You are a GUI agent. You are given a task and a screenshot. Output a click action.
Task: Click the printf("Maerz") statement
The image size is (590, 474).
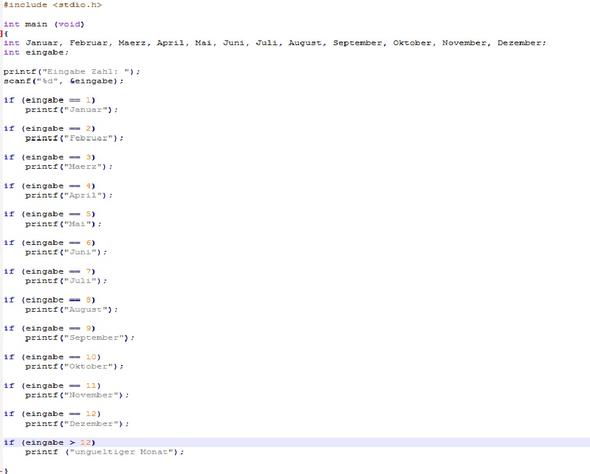click(69, 167)
